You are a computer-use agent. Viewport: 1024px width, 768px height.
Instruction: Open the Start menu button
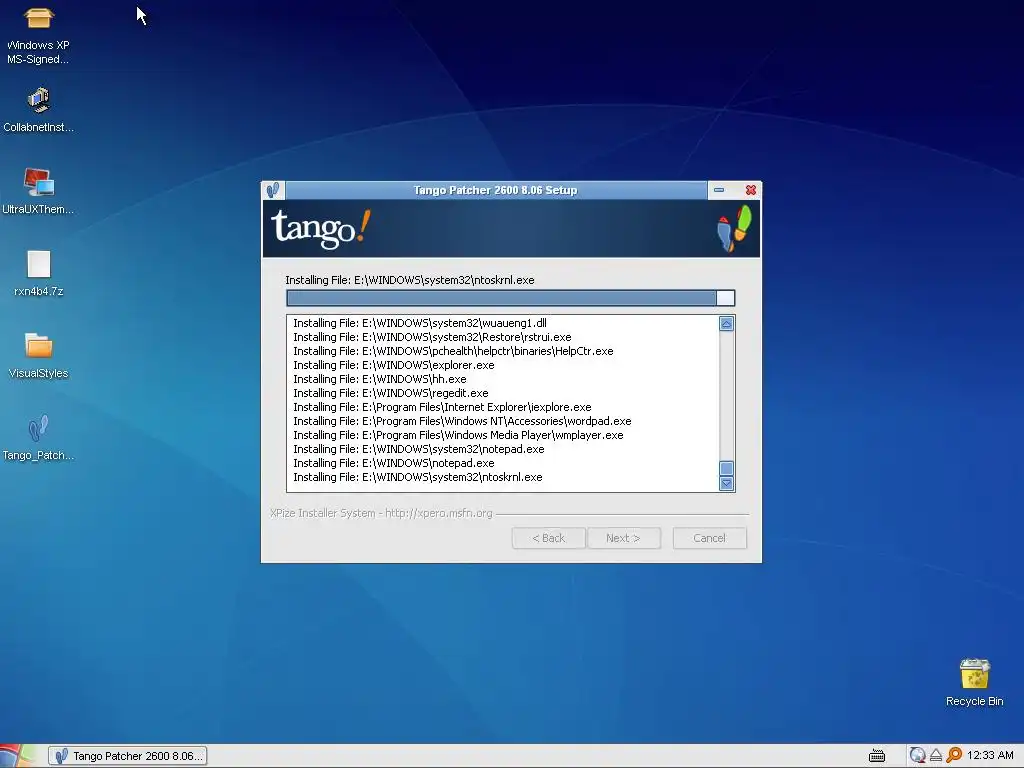point(18,756)
